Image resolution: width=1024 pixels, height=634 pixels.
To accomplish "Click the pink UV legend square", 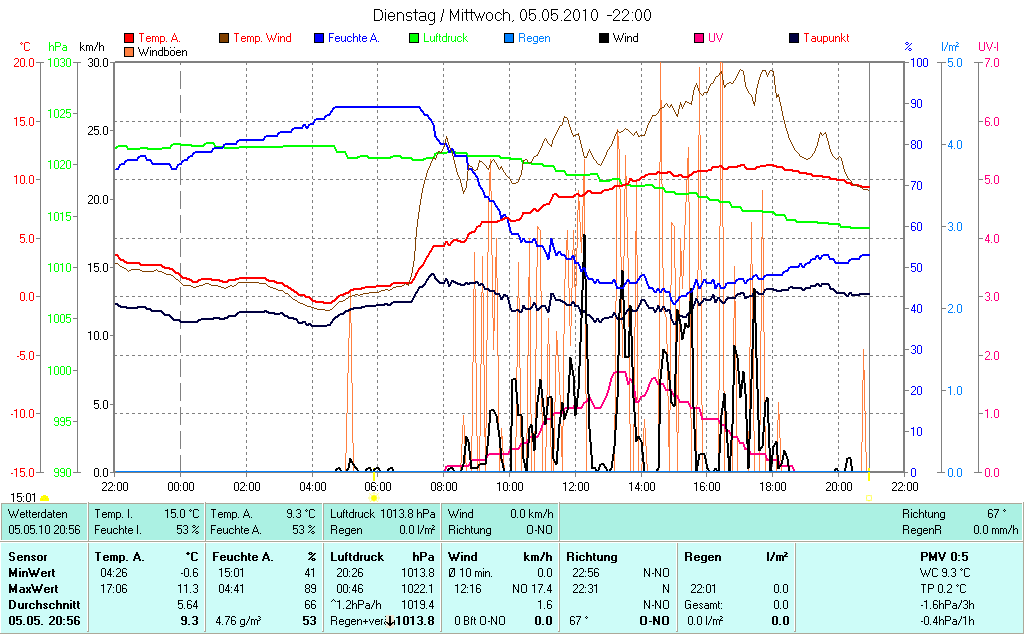I will click(700, 38).
